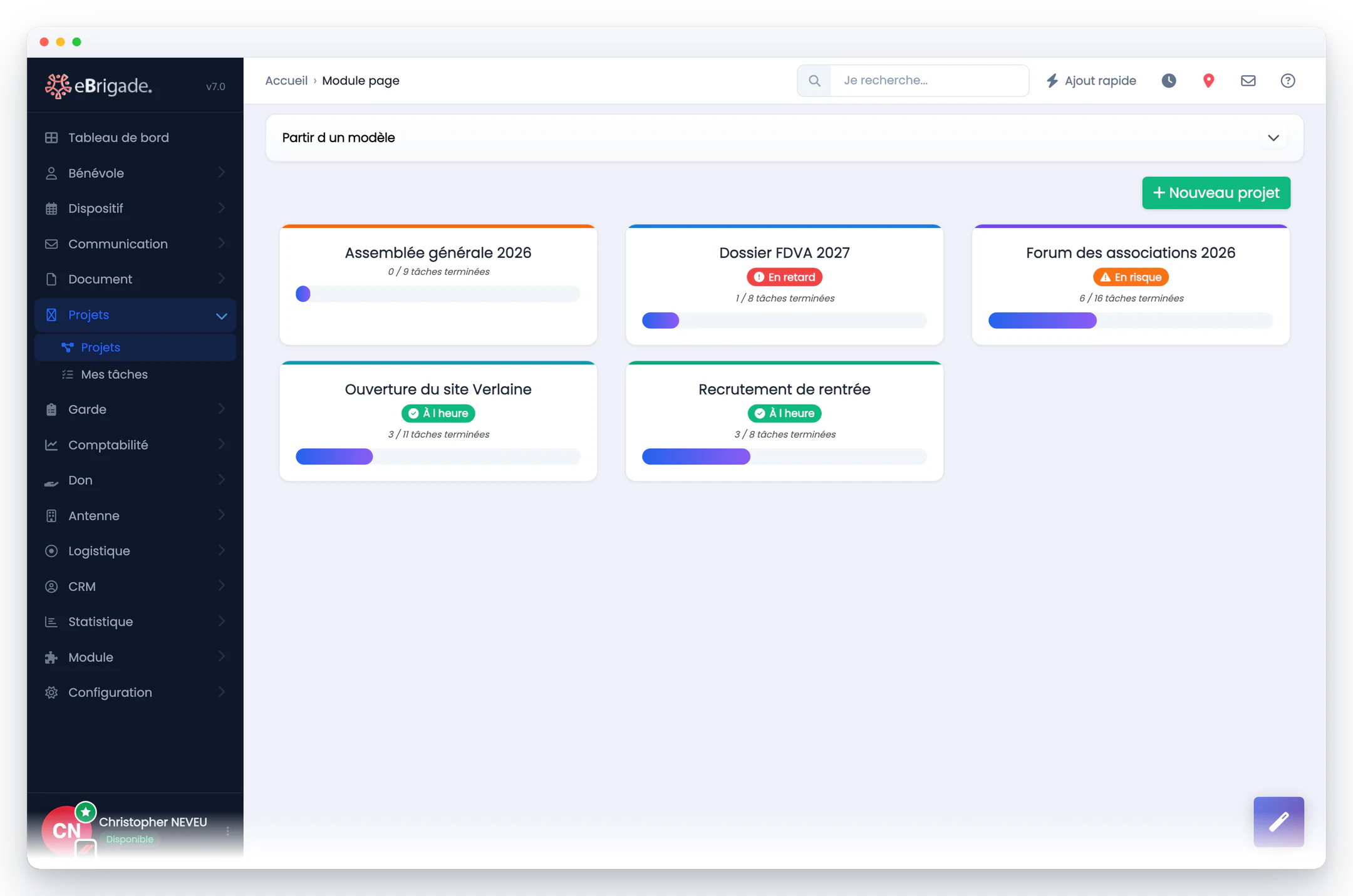Expand the Logistique submenu chevron
Screen dimensions: 1353x896
coord(222,550)
